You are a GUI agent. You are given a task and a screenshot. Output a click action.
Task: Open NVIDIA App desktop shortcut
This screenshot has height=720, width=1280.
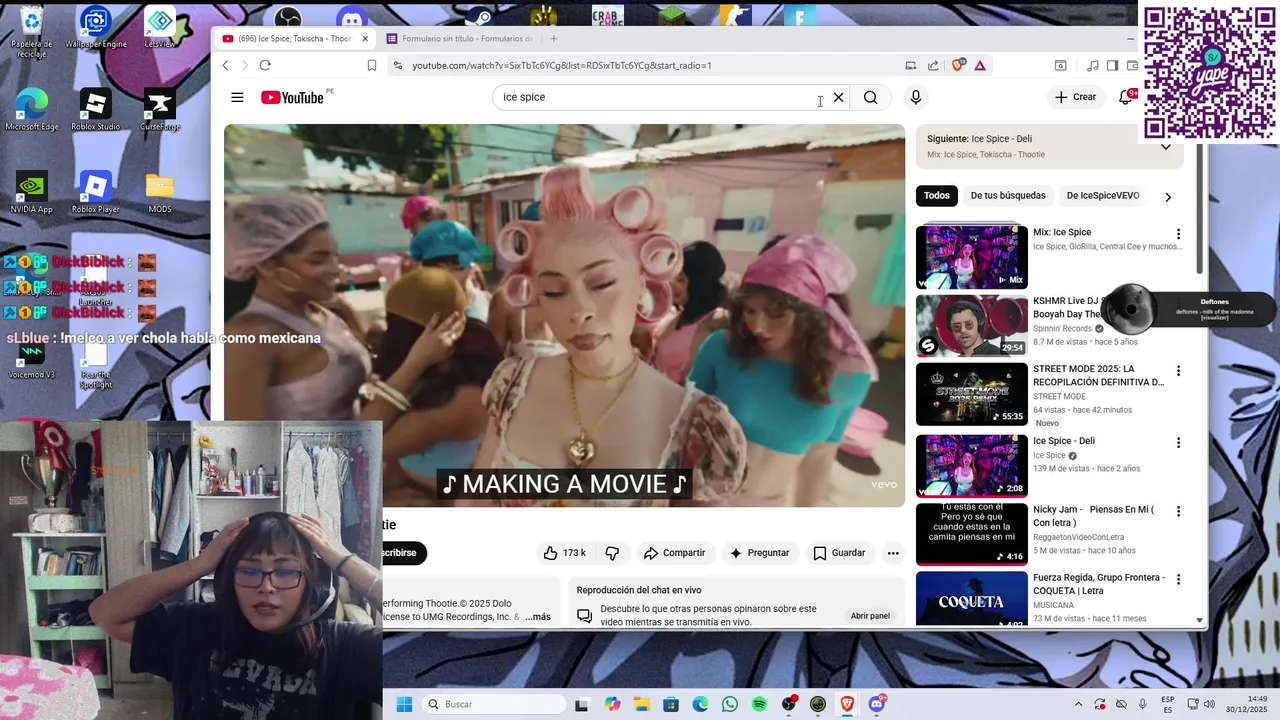point(31,193)
